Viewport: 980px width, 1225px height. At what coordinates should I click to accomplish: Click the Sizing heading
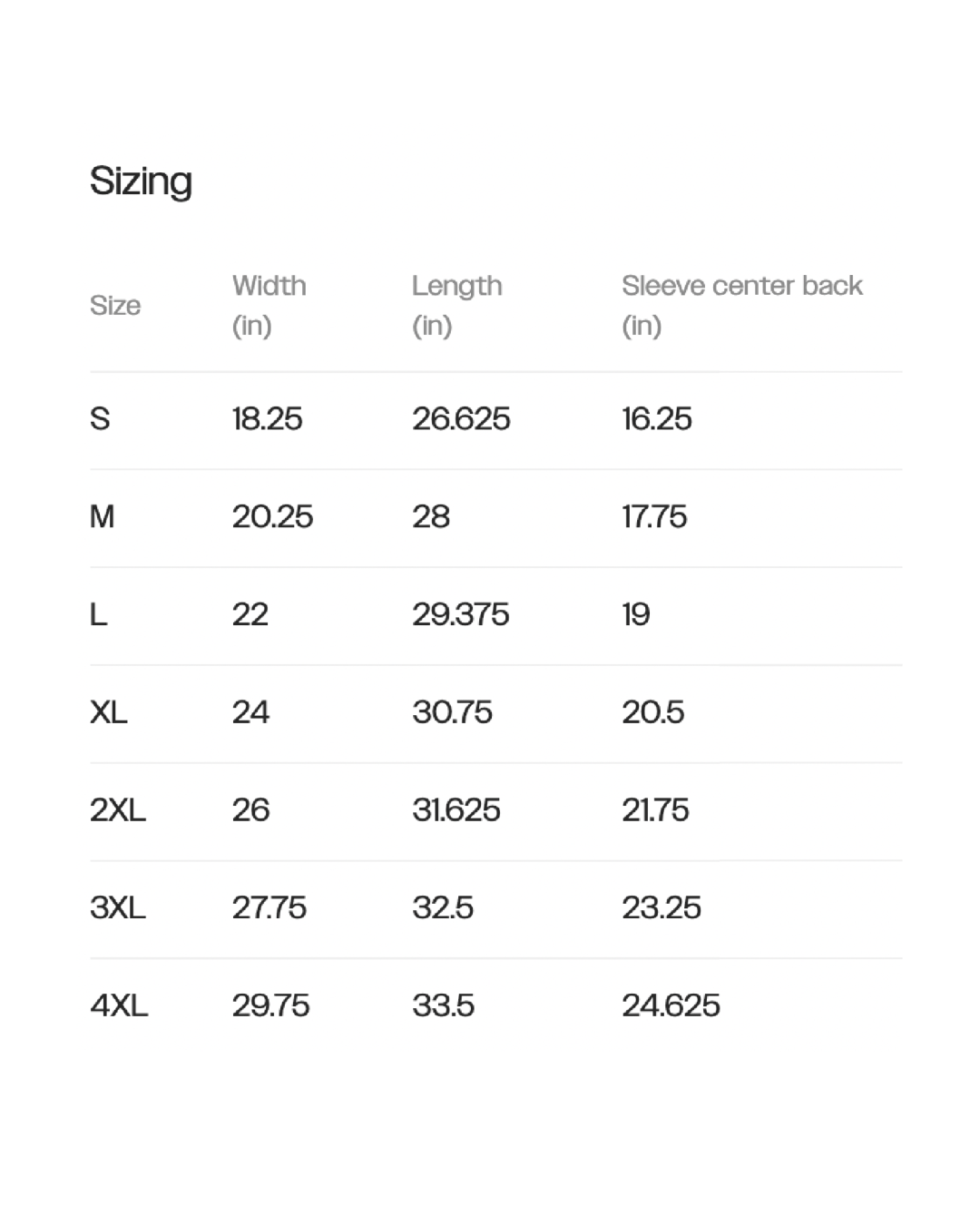[141, 181]
